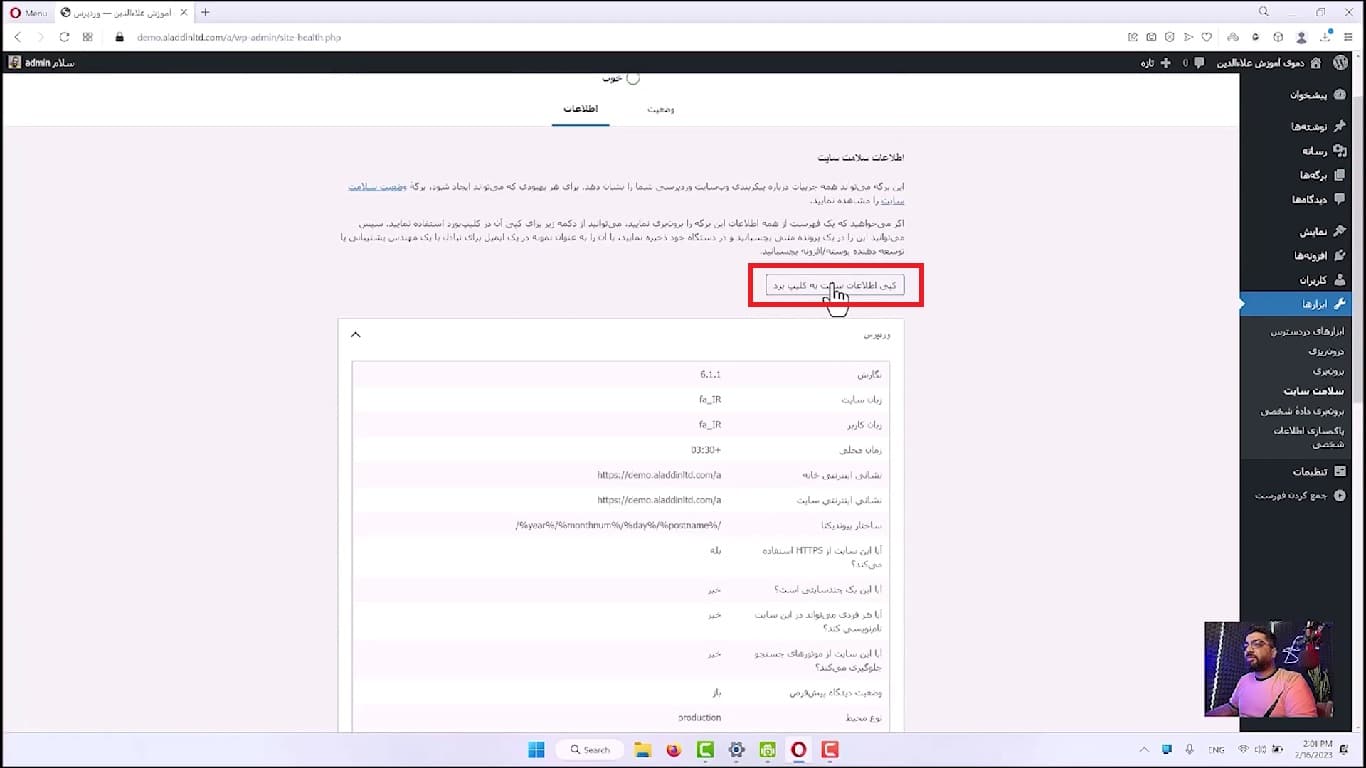Open Site Health (سلامت سایت) submenu item
The width and height of the screenshot is (1366, 768).
(1314, 391)
